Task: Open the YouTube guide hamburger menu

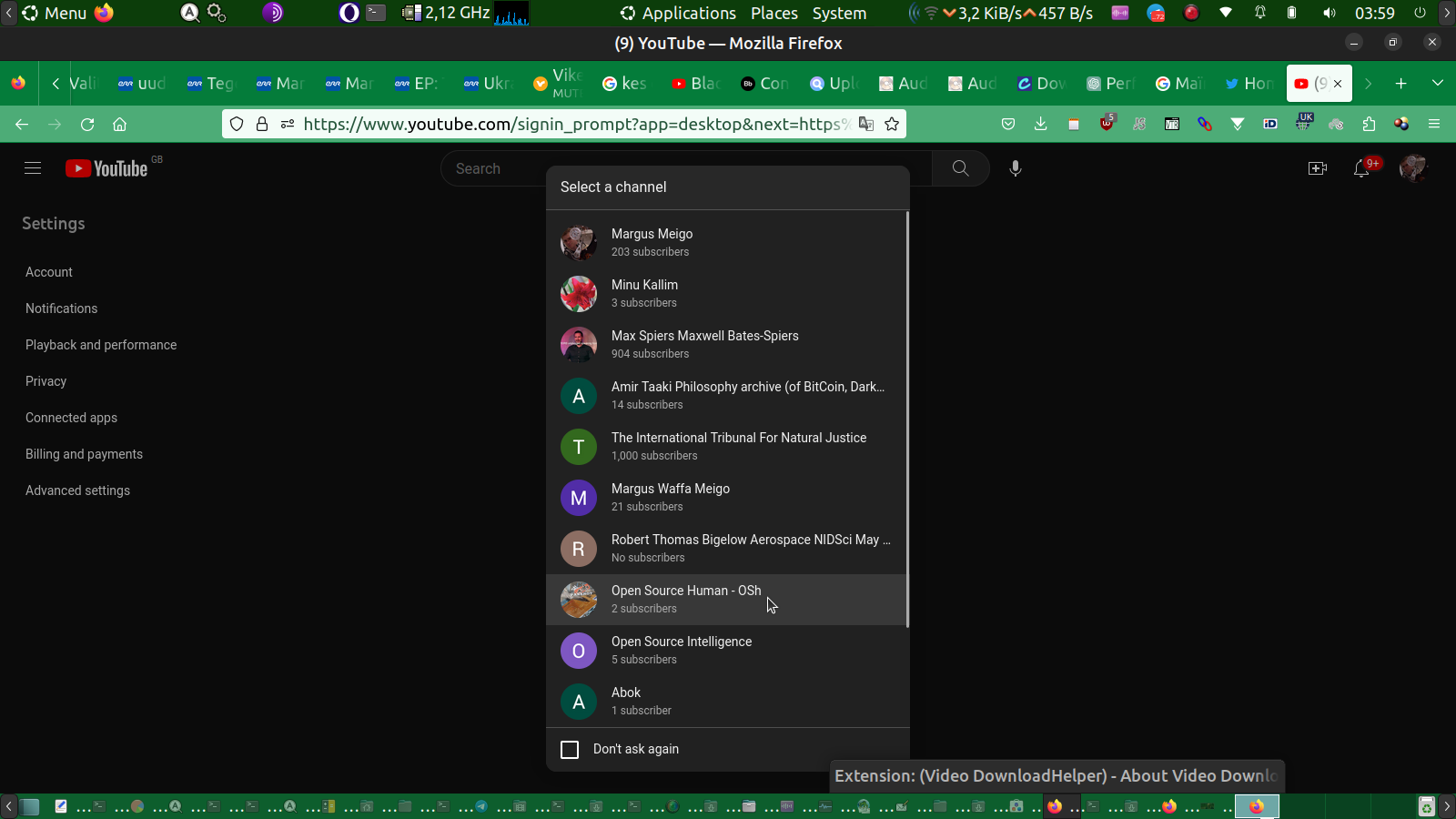Action: coord(33,168)
